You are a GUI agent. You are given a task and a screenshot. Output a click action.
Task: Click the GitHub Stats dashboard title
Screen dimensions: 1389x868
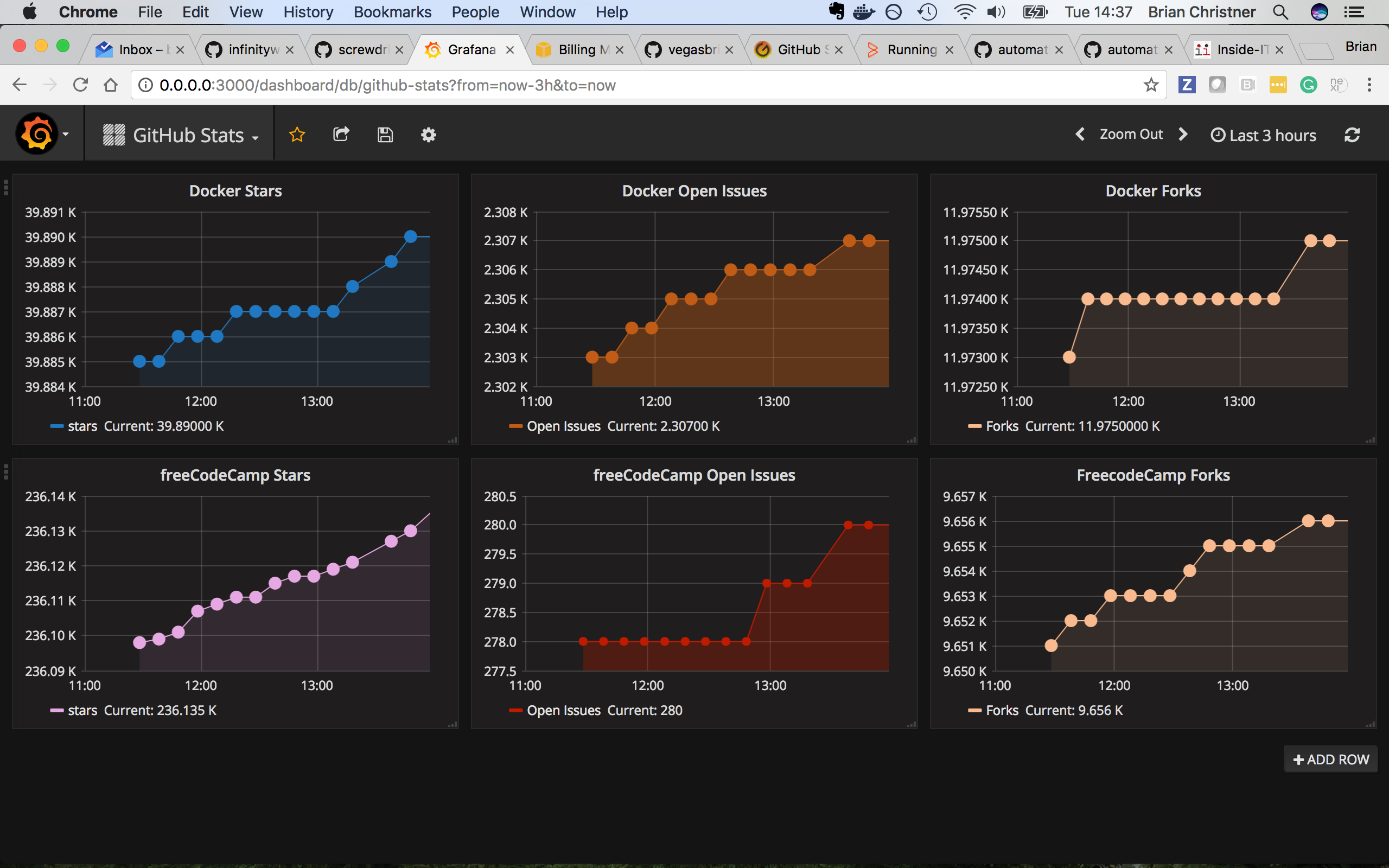click(x=190, y=134)
